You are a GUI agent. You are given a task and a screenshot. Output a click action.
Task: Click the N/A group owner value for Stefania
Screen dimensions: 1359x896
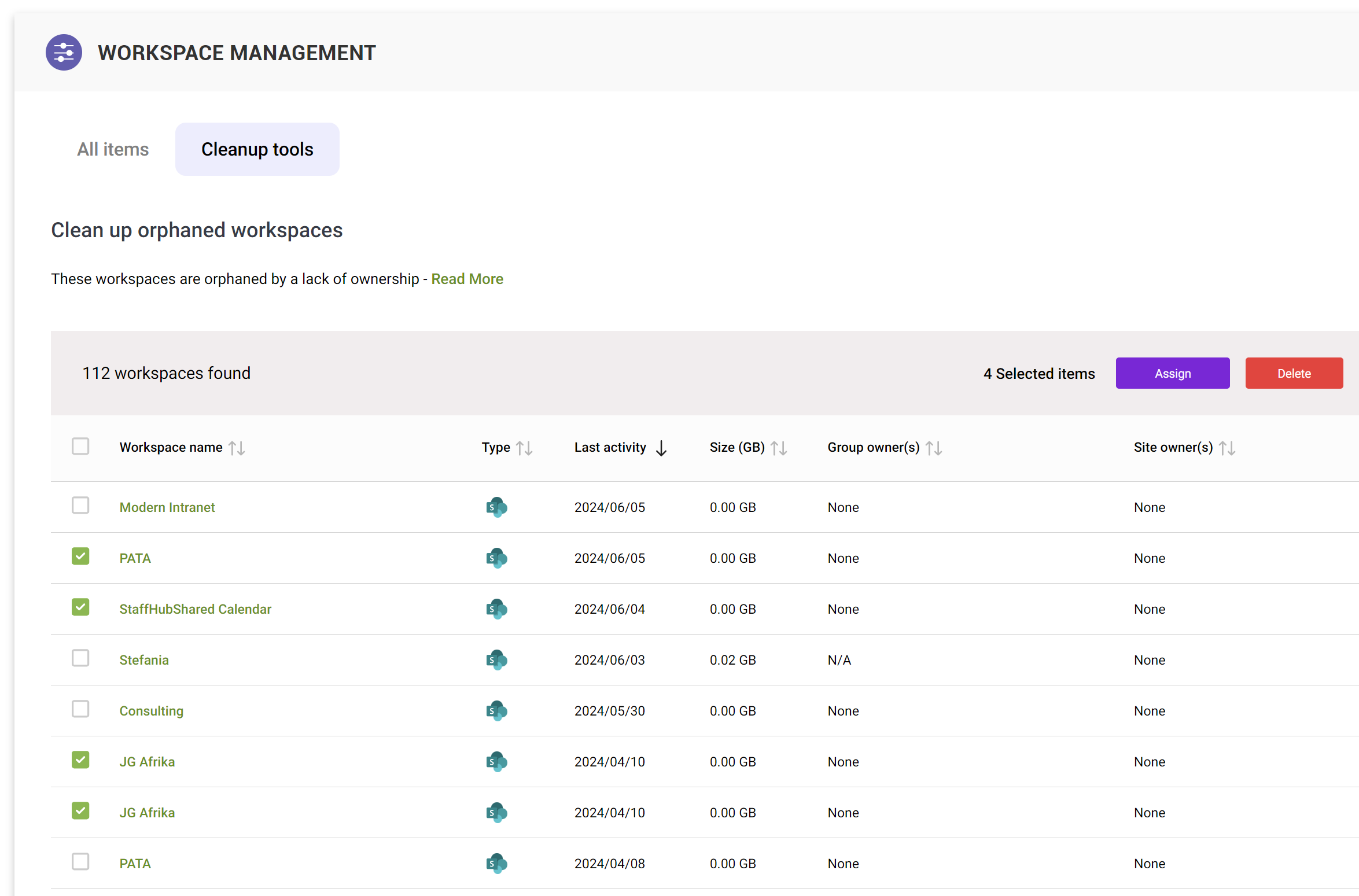[x=839, y=661]
